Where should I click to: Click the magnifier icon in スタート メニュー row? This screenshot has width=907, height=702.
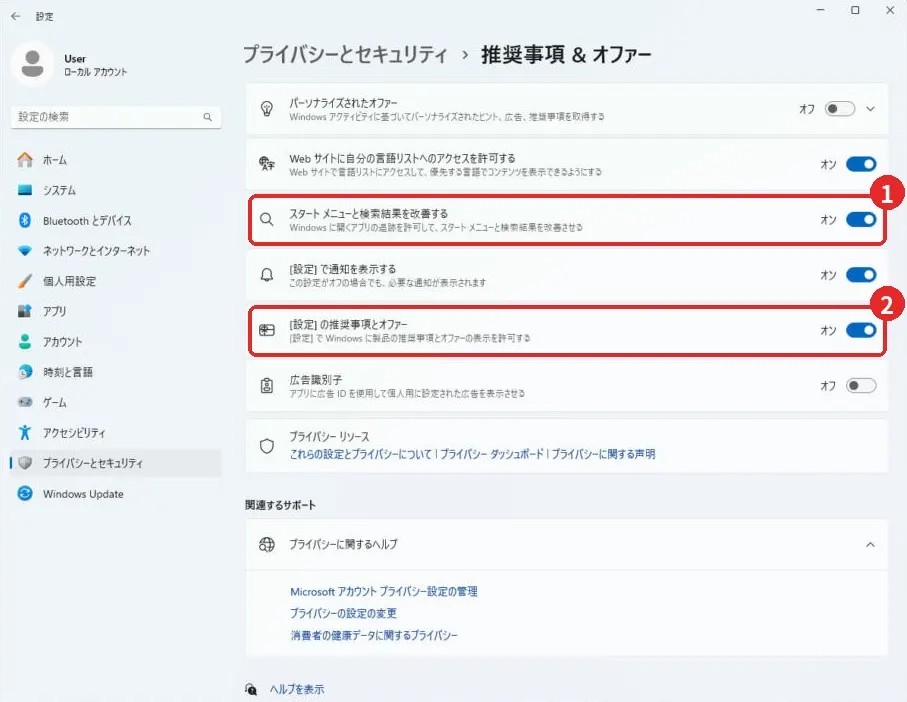[267, 219]
